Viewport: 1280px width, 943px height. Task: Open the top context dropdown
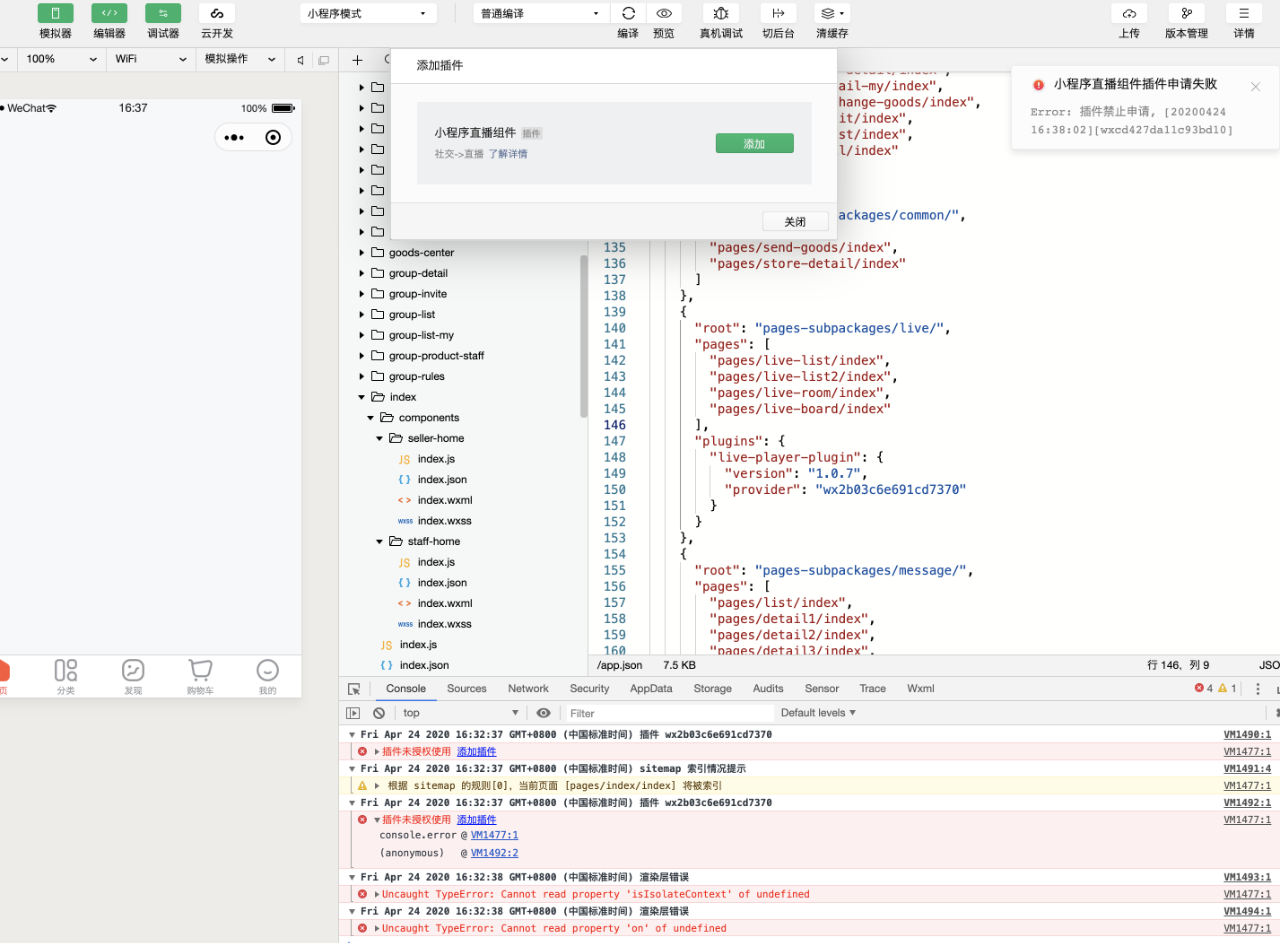[x=461, y=713]
